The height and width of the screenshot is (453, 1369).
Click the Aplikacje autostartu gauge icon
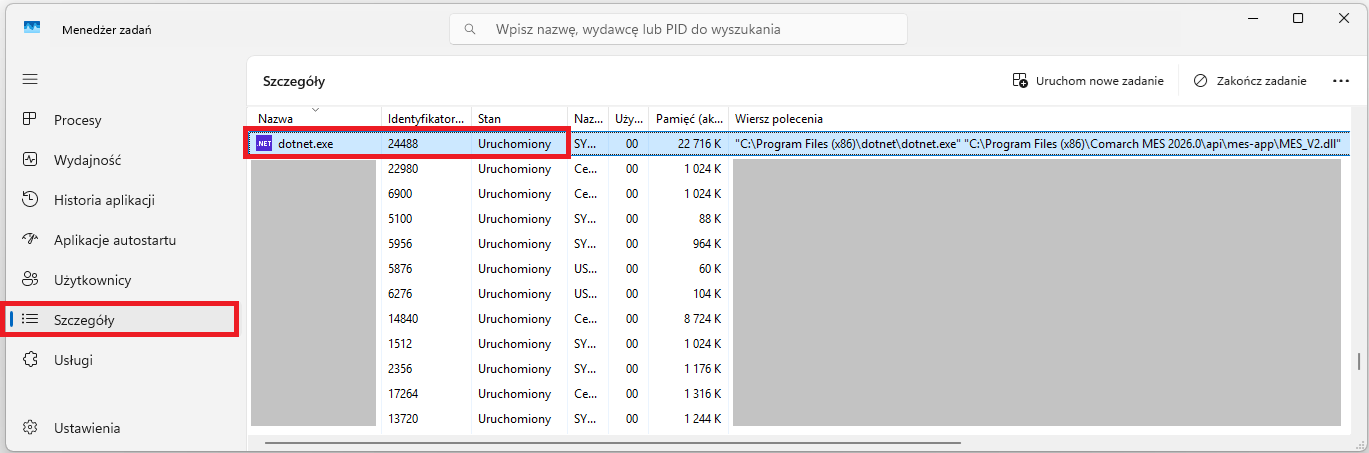point(30,240)
